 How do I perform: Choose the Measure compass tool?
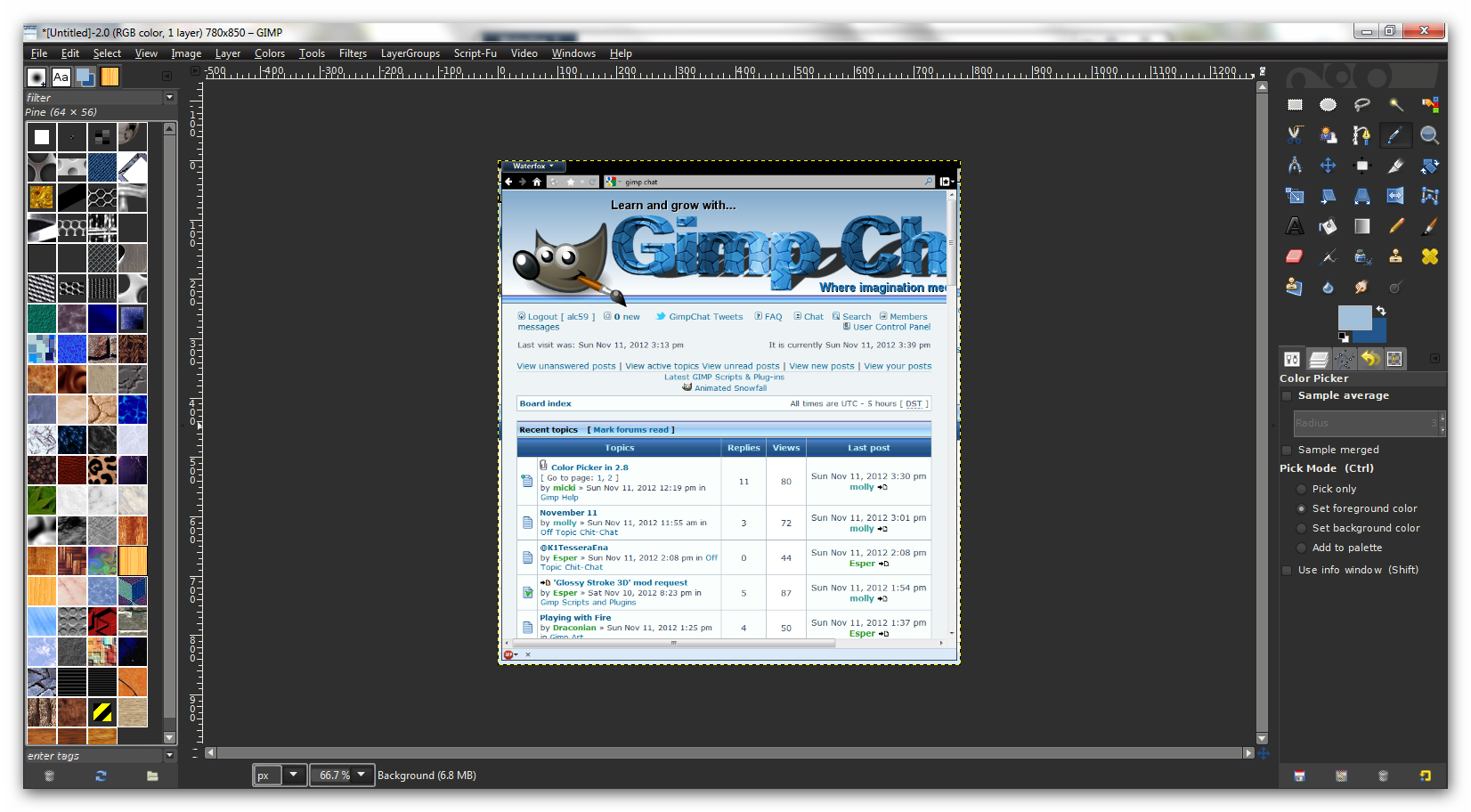(x=1295, y=166)
